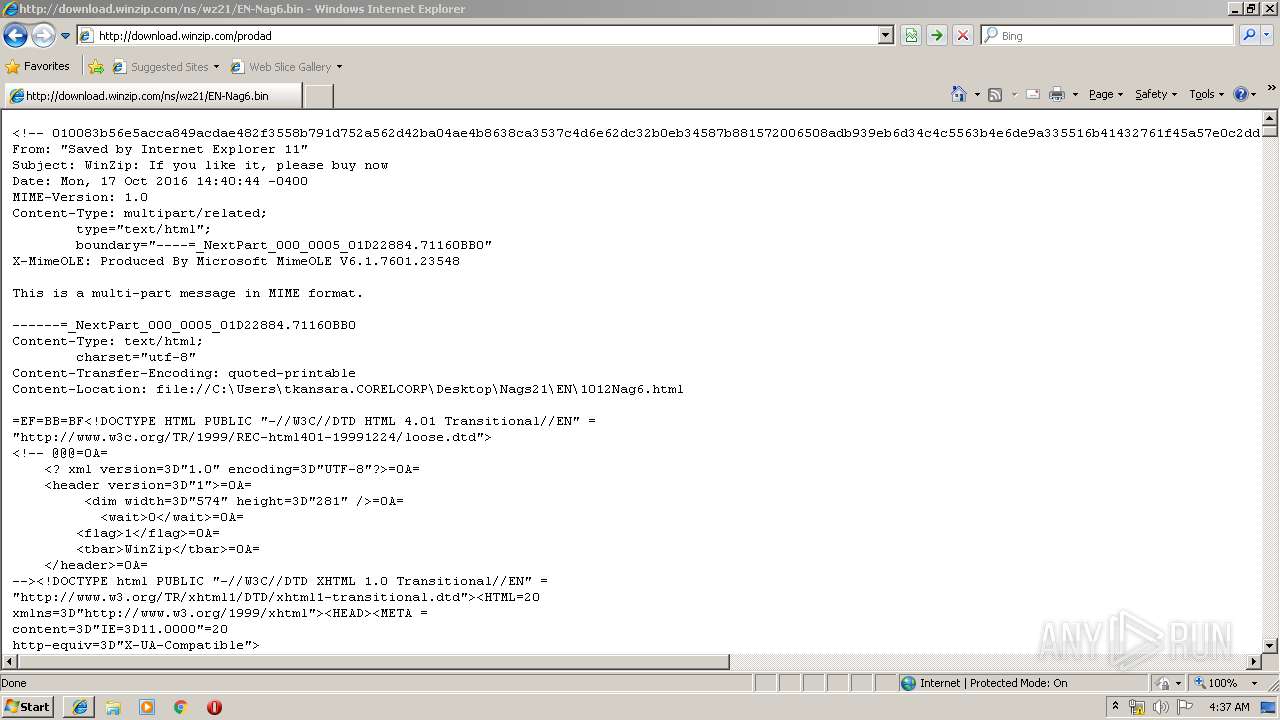
Task: Expand the address bar autocomplete dropdown
Action: (x=886, y=36)
